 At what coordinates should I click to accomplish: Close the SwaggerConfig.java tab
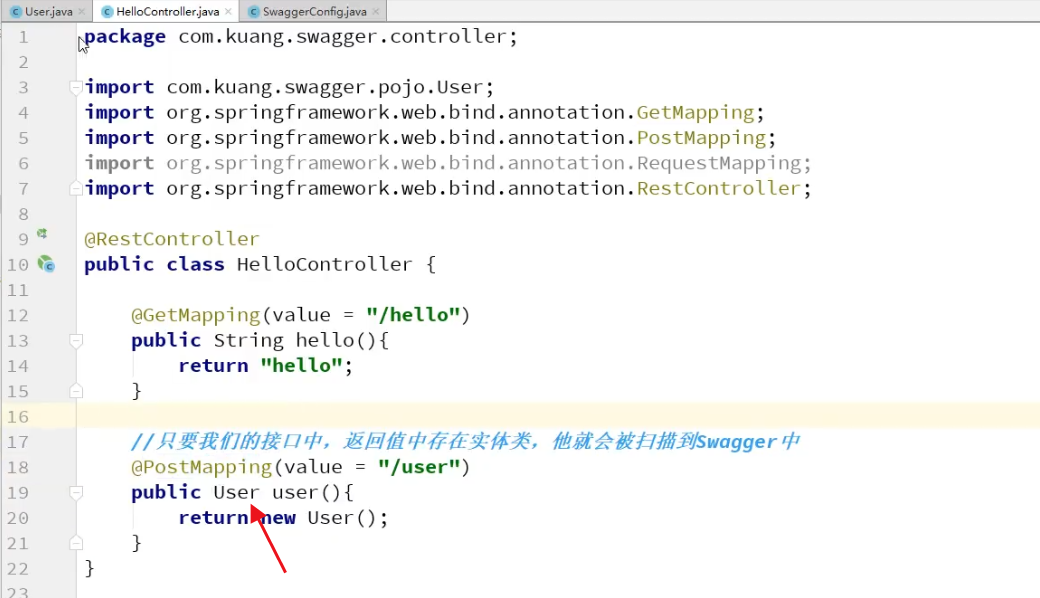point(376,11)
